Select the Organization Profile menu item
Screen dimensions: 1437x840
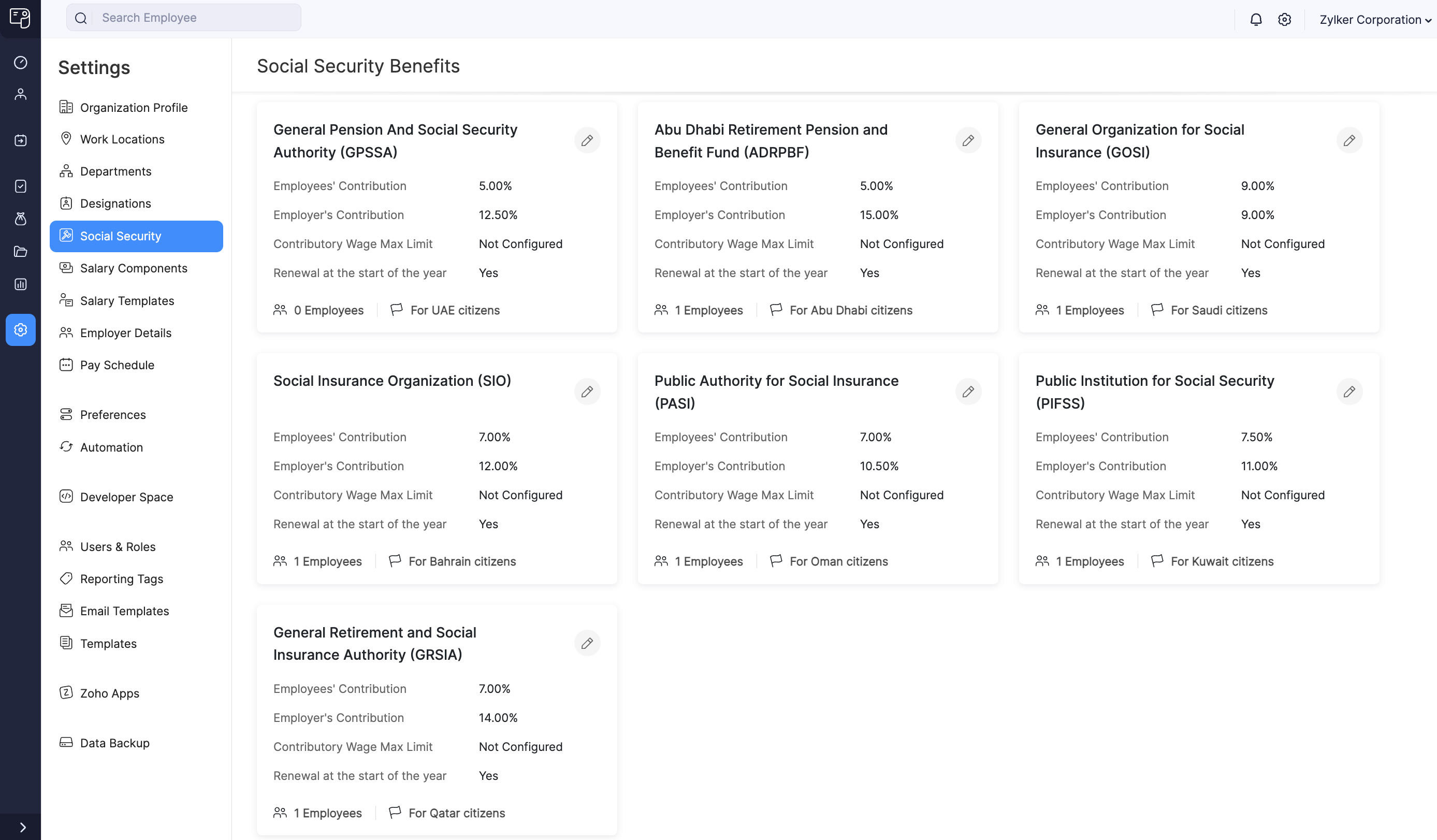pyautogui.click(x=133, y=106)
